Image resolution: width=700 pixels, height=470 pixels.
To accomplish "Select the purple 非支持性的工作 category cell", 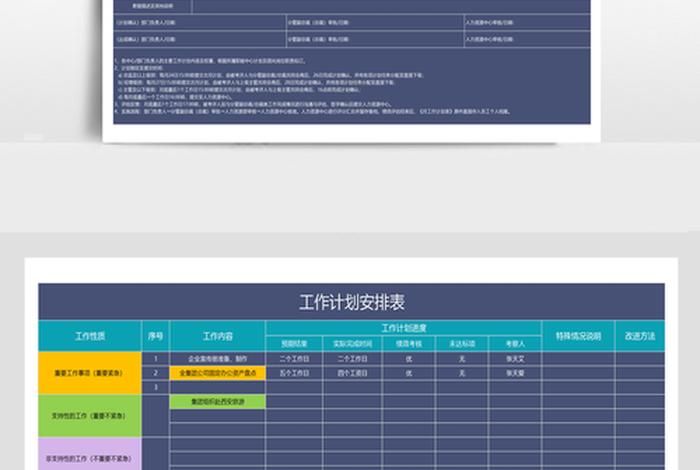I will 90,454.
